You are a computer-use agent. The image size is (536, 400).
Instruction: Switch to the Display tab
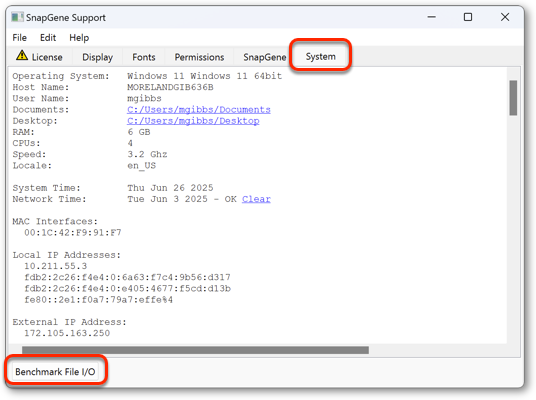point(97,57)
